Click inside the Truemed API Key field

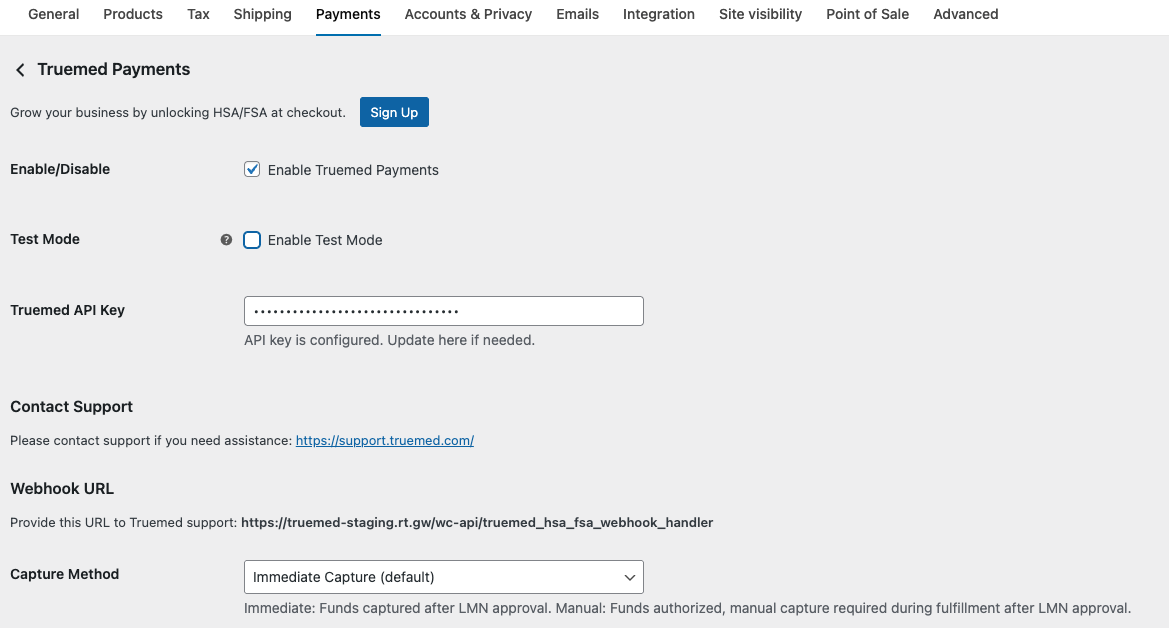[443, 311]
